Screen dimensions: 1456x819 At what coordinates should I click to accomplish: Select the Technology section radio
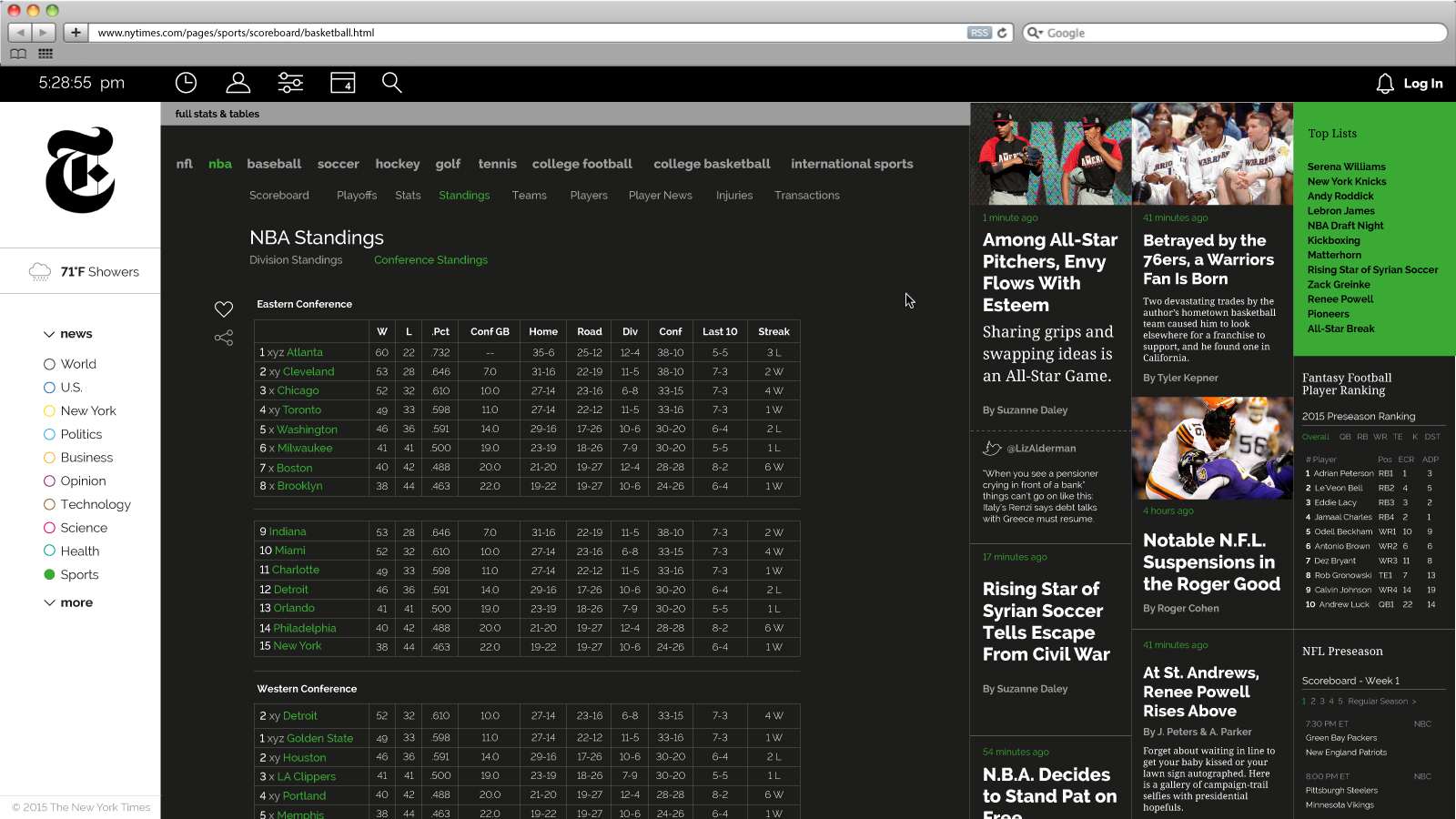pos(49,504)
